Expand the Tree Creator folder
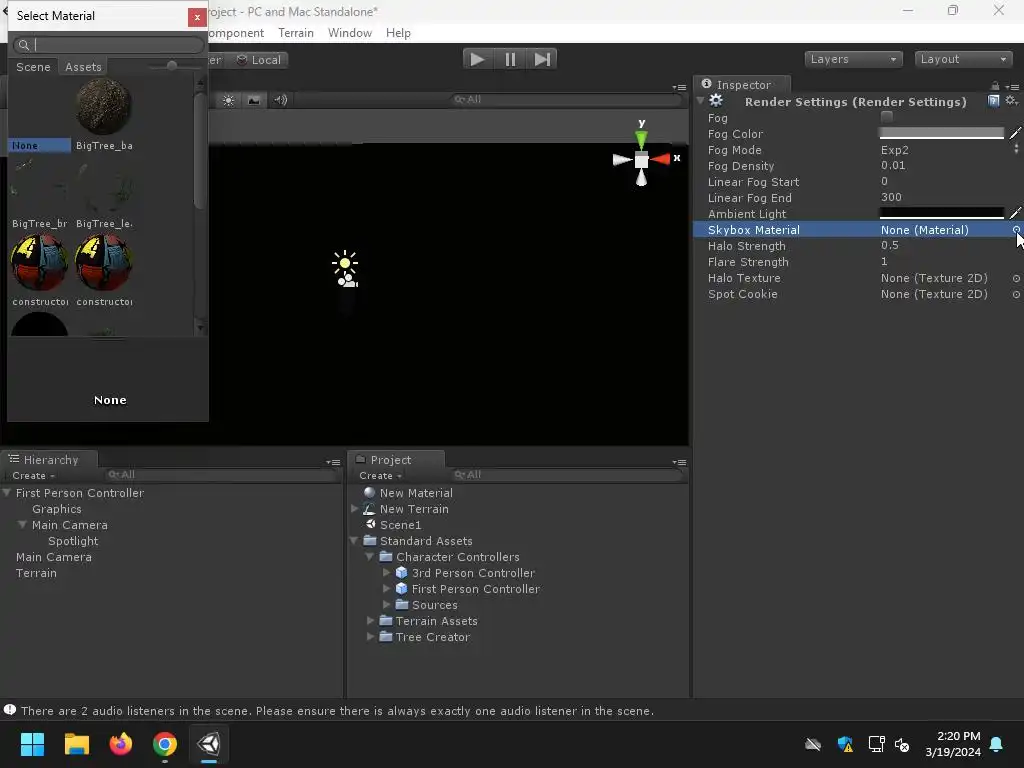This screenshot has width=1024, height=768. pyautogui.click(x=370, y=637)
